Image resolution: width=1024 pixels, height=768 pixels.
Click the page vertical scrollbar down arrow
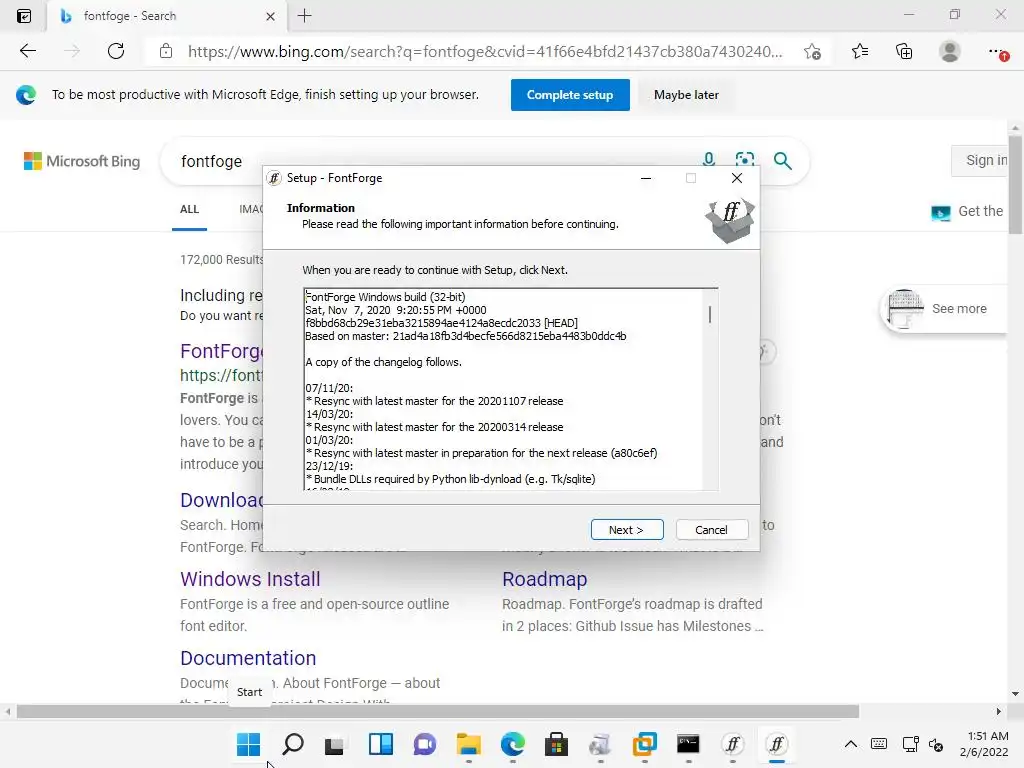pos(1015,694)
